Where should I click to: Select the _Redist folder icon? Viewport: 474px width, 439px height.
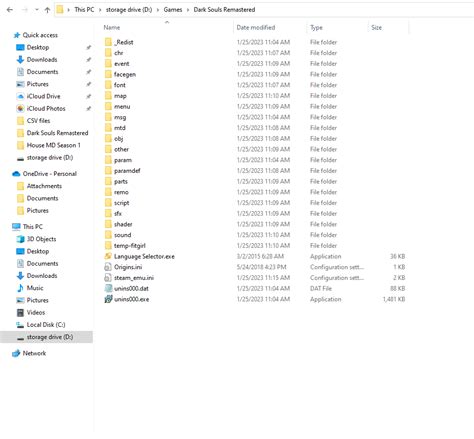click(x=108, y=42)
